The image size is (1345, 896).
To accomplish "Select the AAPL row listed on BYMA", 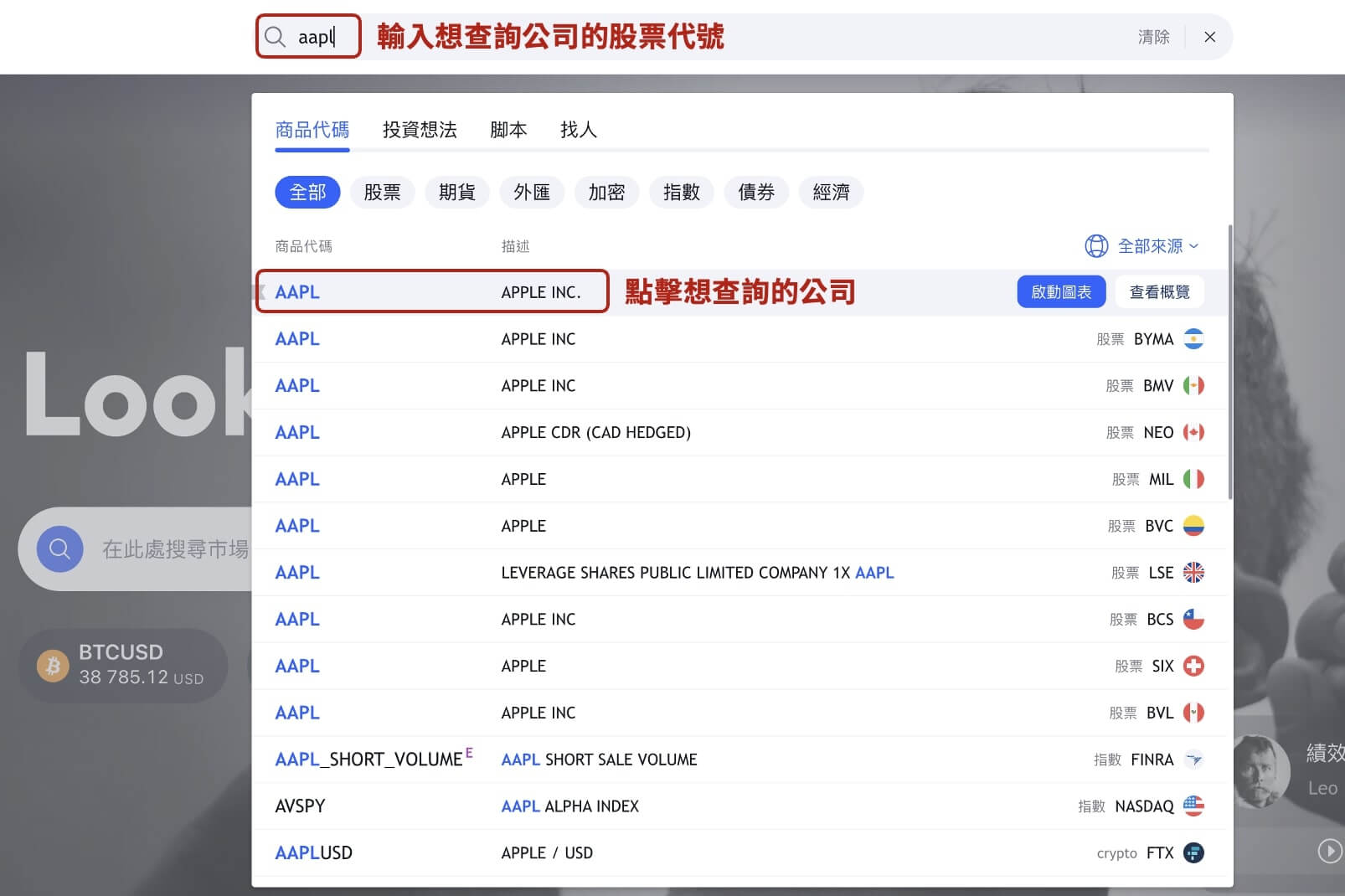I will (739, 339).
